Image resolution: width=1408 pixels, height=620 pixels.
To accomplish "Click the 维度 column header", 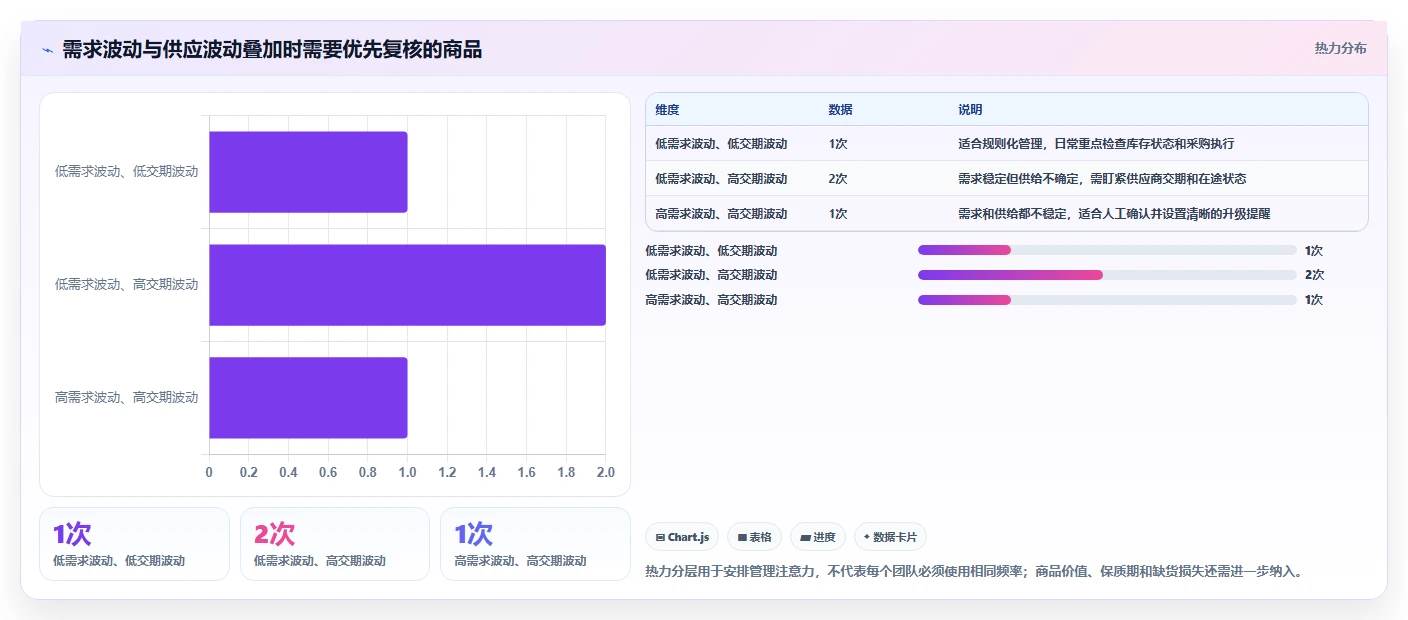I will [667, 110].
